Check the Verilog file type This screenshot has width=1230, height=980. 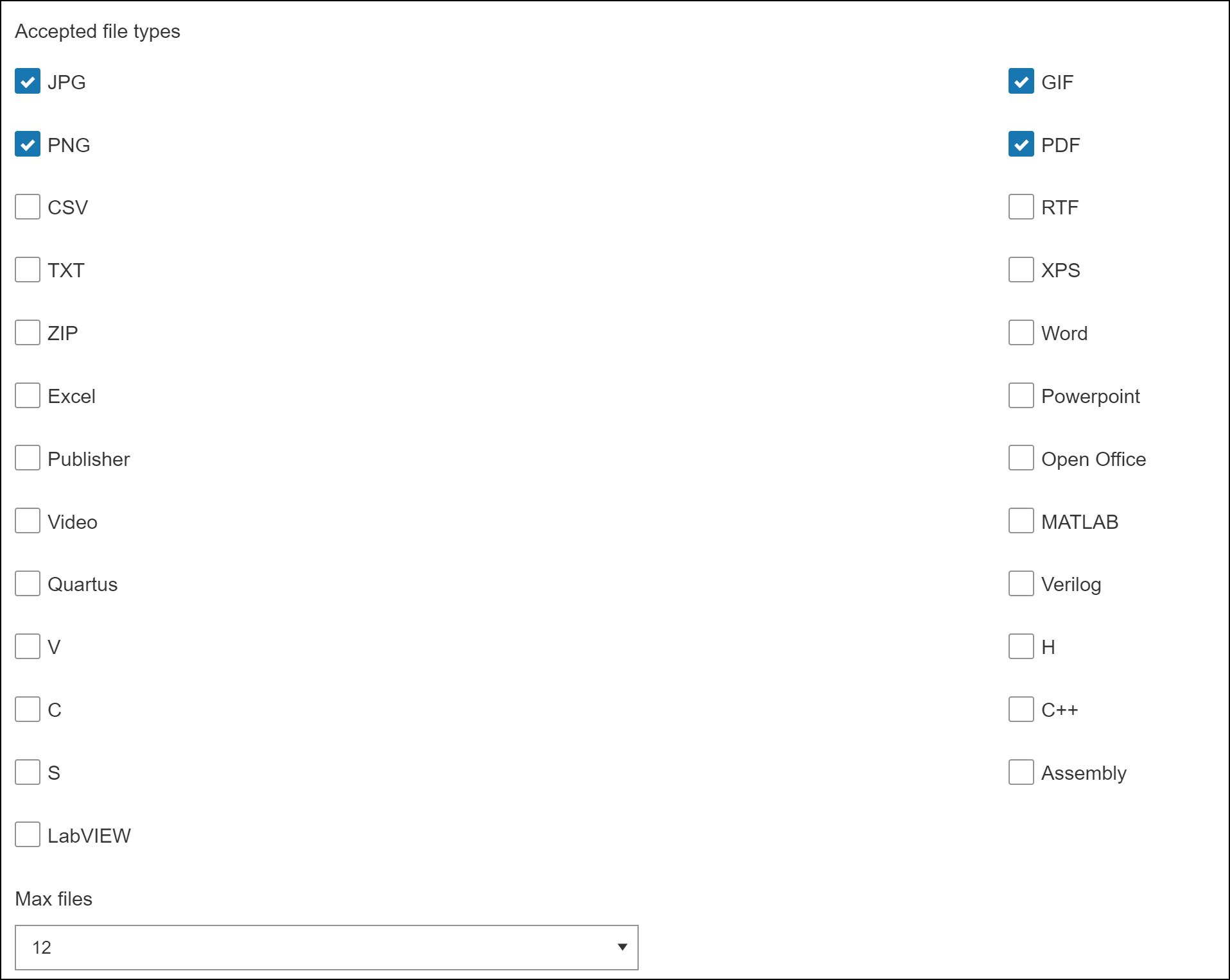tap(1021, 584)
